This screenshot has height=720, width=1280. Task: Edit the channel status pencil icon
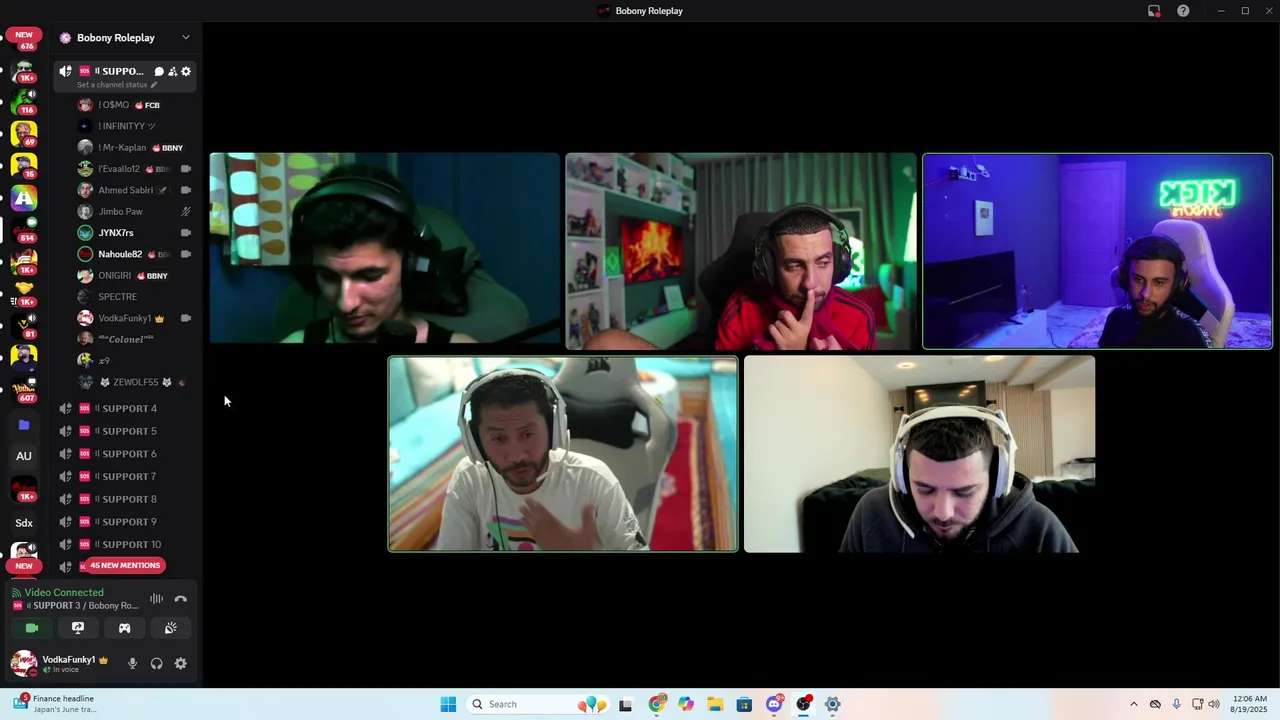coord(154,85)
